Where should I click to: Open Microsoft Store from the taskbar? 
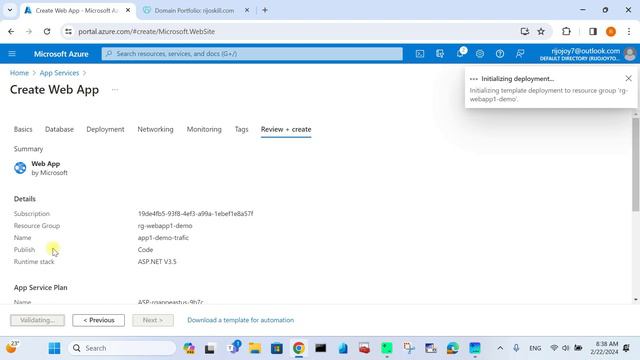(x=277, y=348)
